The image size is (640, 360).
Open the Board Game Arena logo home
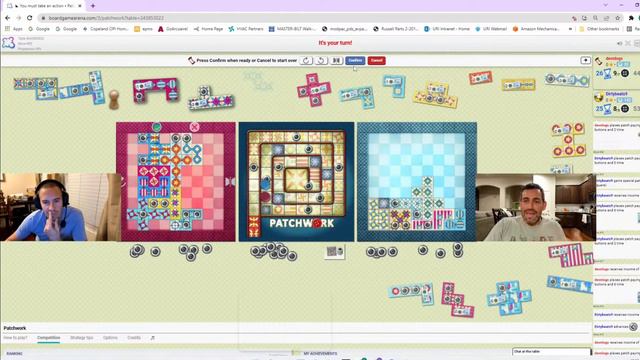[x=8, y=43]
